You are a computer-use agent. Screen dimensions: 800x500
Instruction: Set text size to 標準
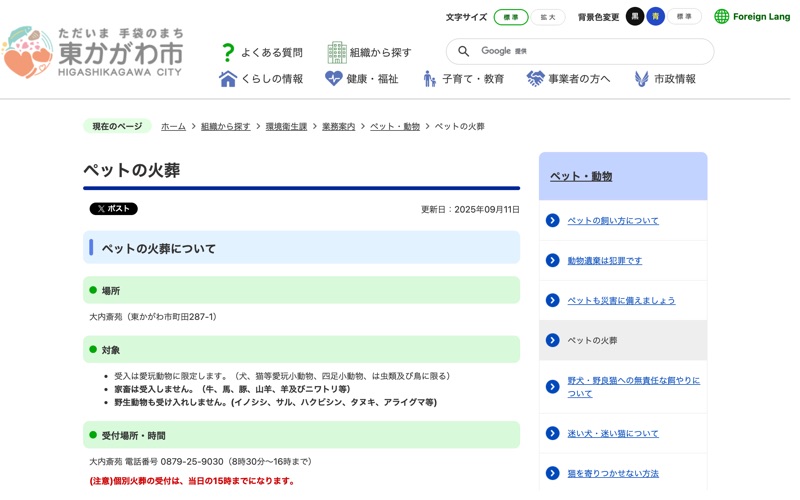click(x=511, y=17)
